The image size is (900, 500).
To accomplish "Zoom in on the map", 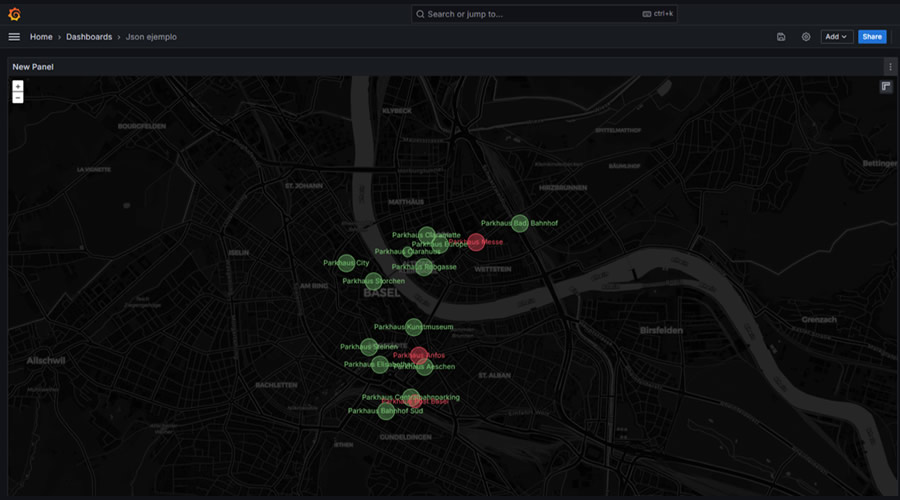I will [x=18, y=86].
